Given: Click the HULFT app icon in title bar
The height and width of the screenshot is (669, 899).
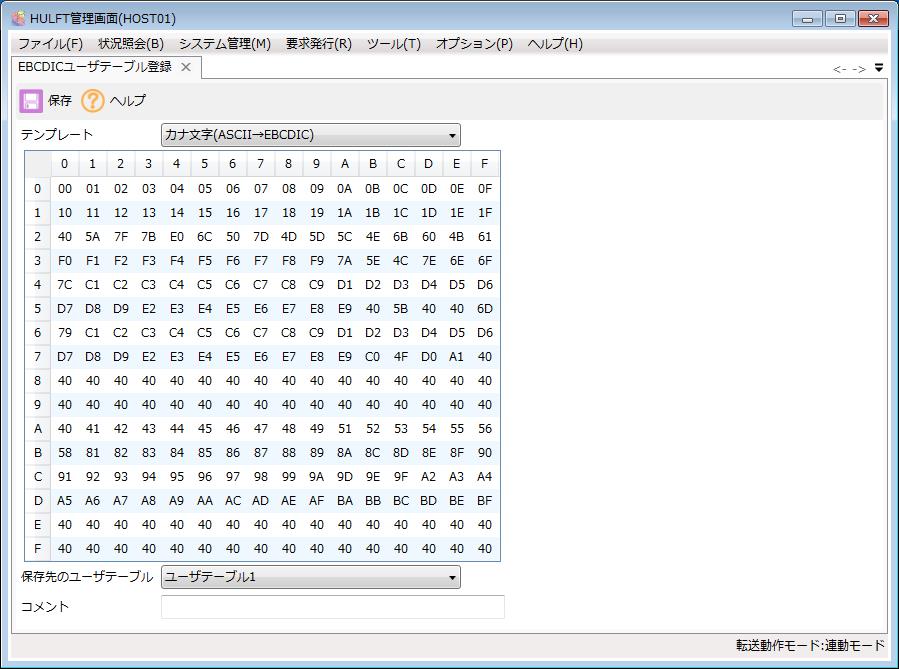Looking at the screenshot, I should [18, 18].
